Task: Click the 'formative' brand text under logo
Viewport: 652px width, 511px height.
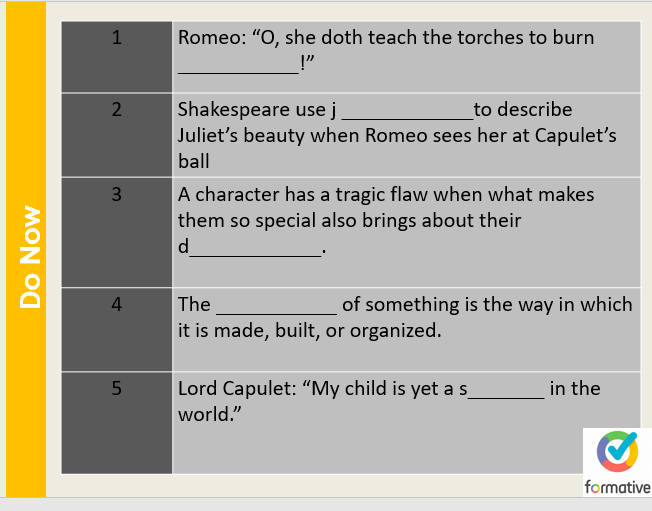Action: point(617,487)
